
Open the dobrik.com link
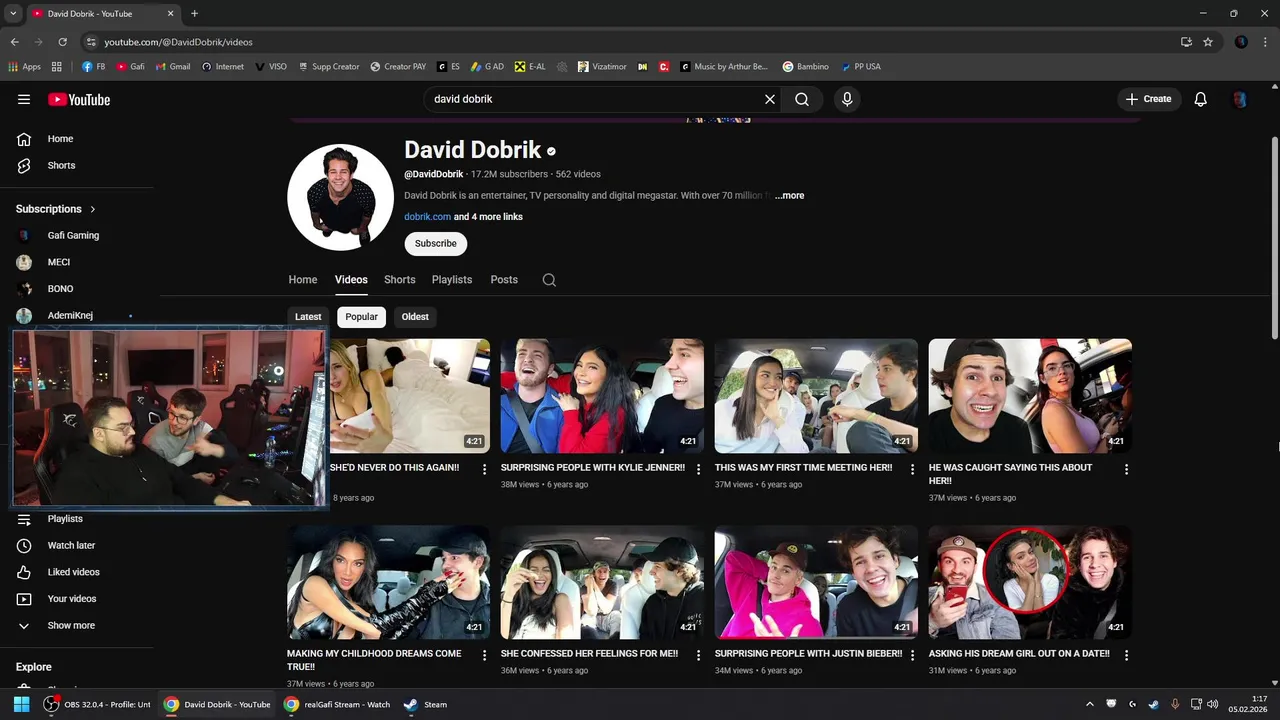tap(427, 217)
